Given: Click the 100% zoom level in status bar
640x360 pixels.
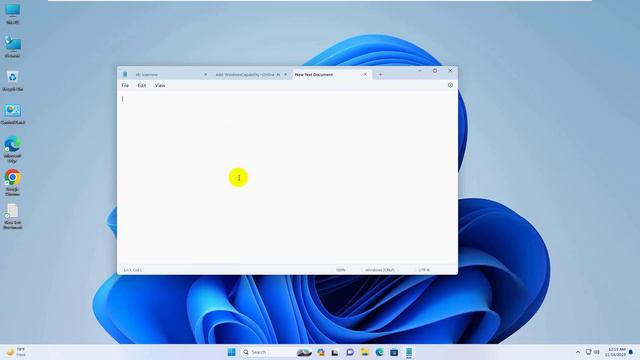Looking at the screenshot, I should tap(340, 270).
